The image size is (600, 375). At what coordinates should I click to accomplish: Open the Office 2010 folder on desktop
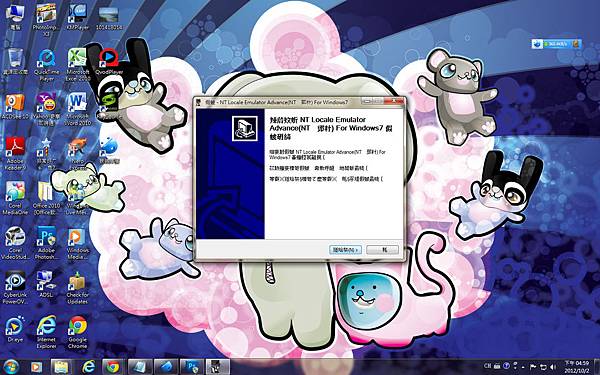coord(46,199)
